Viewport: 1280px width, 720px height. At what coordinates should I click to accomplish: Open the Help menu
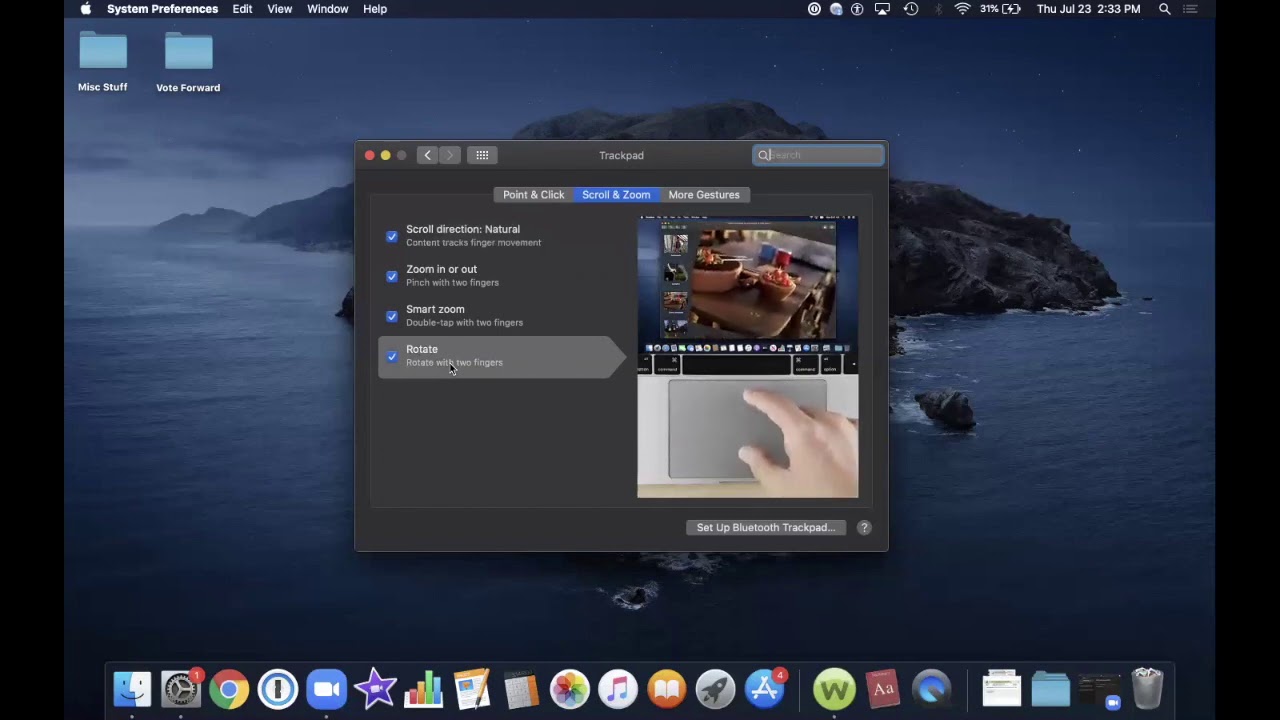pyautogui.click(x=375, y=9)
